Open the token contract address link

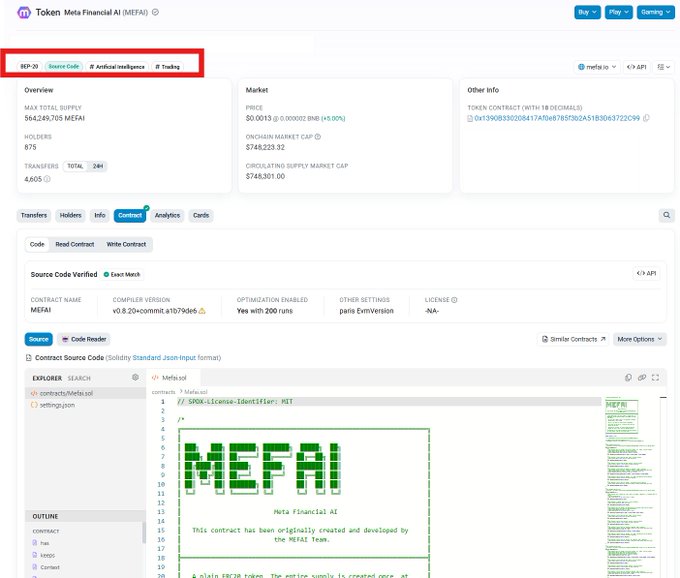point(557,118)
